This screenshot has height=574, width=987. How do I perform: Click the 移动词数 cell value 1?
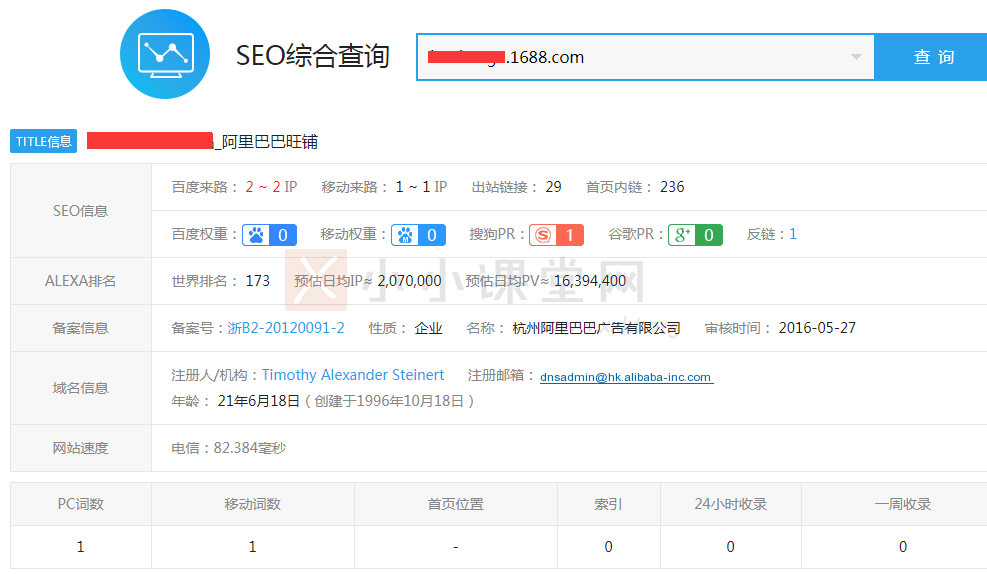click(252, 547)
